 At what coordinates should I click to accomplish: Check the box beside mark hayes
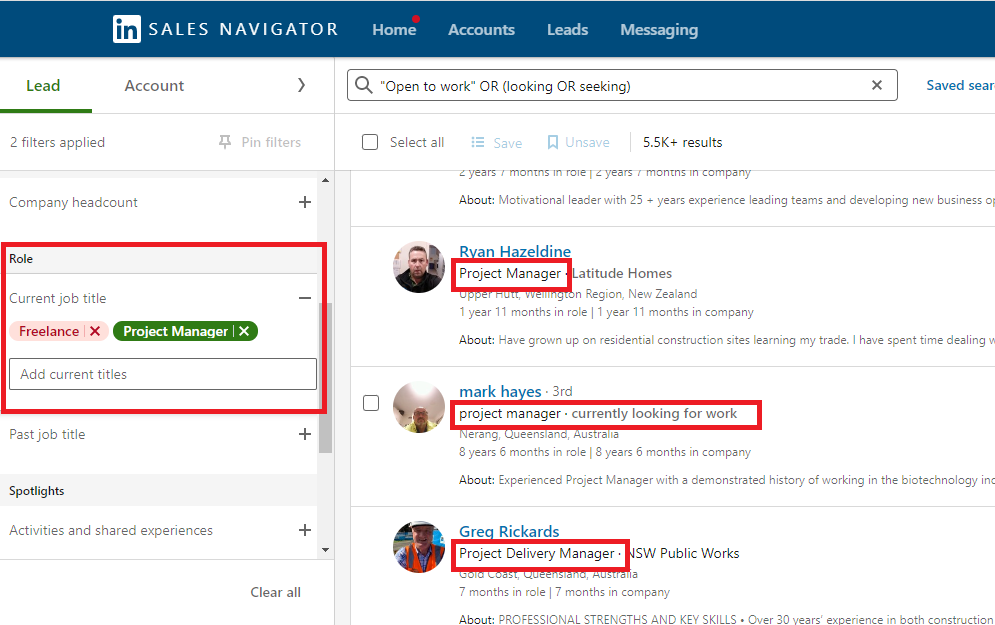tap(371, 403)
